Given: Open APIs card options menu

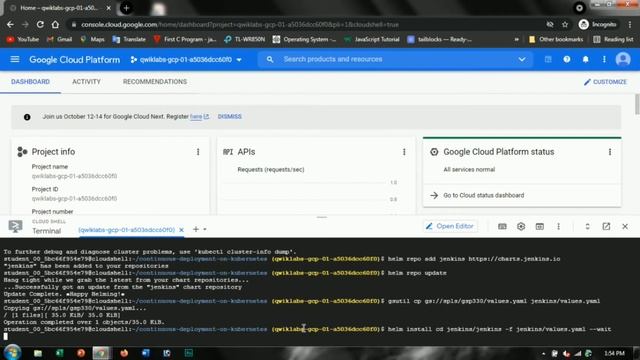Looking at the screenshot, I should 404,152.
